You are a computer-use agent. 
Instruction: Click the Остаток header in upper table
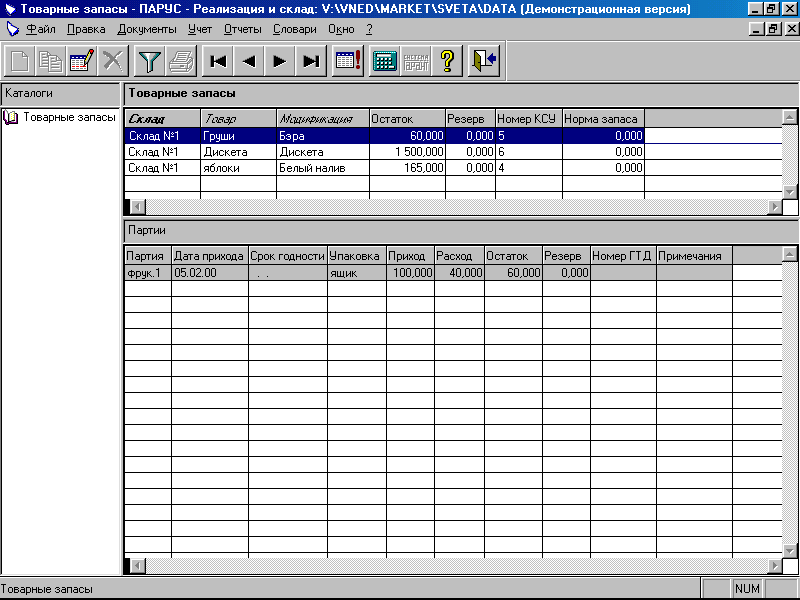[x=407, y=119]
